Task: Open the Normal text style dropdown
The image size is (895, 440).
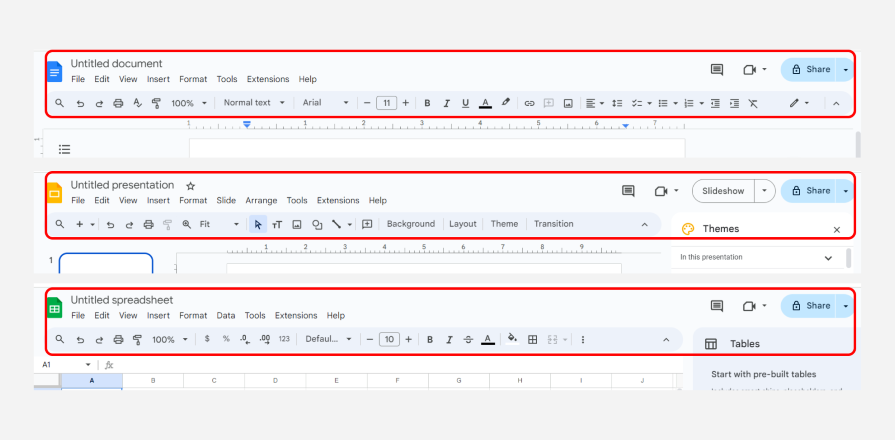Action: [x=253, y=103]
